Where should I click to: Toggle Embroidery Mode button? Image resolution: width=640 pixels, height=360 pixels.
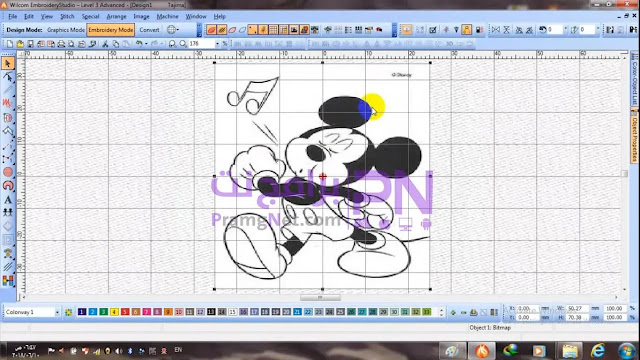[x=111, y=30]
